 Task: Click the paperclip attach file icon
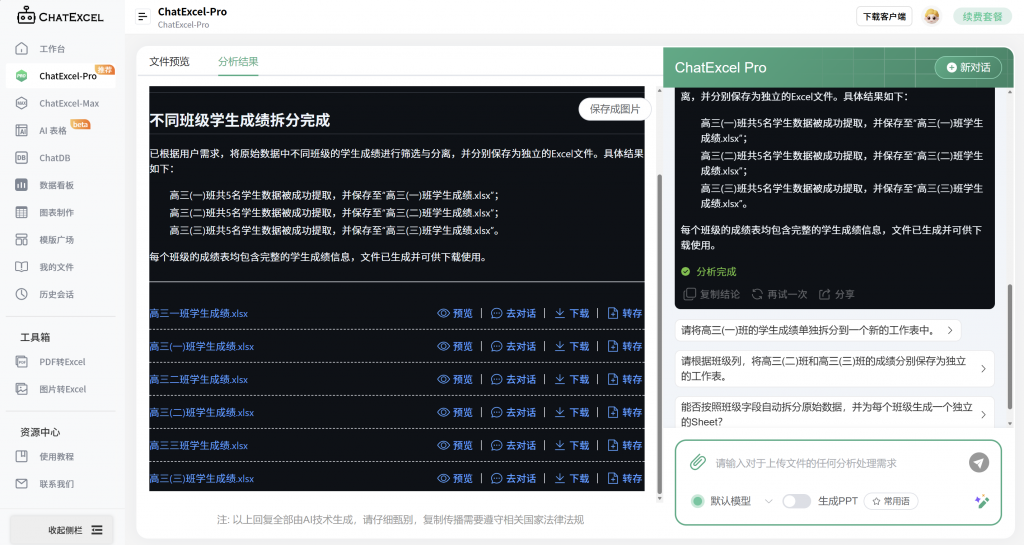[x=697, y=463]
